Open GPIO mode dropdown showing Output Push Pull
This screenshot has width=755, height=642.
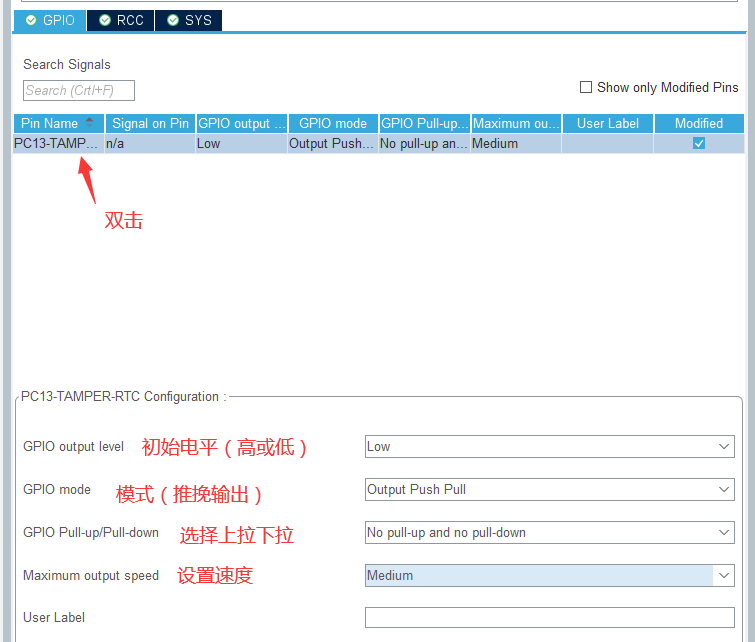click(x=549, y=489)
